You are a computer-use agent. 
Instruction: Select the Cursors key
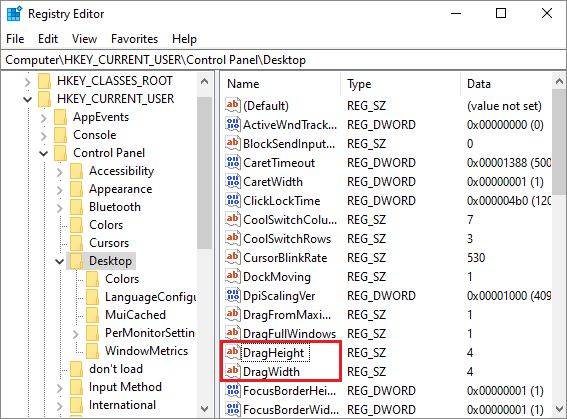(x=109, y=243)
